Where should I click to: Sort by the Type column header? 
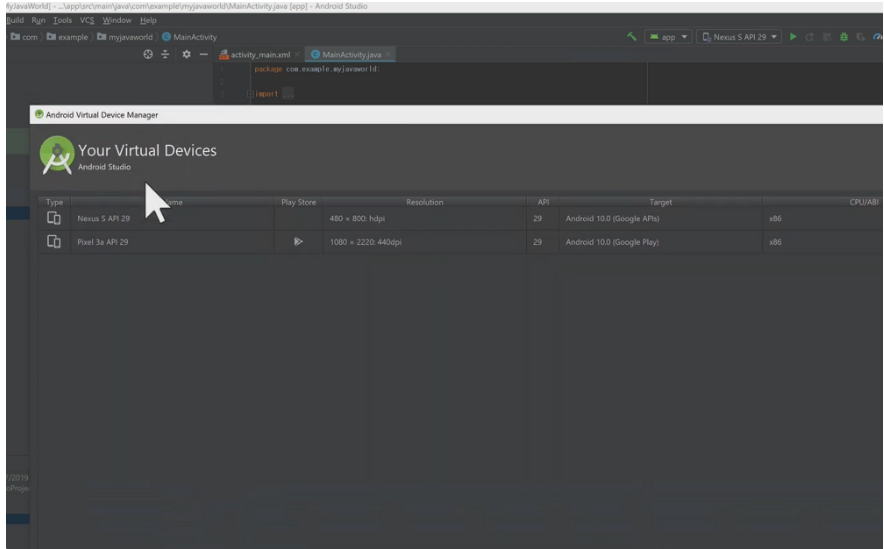coord(55,202)
